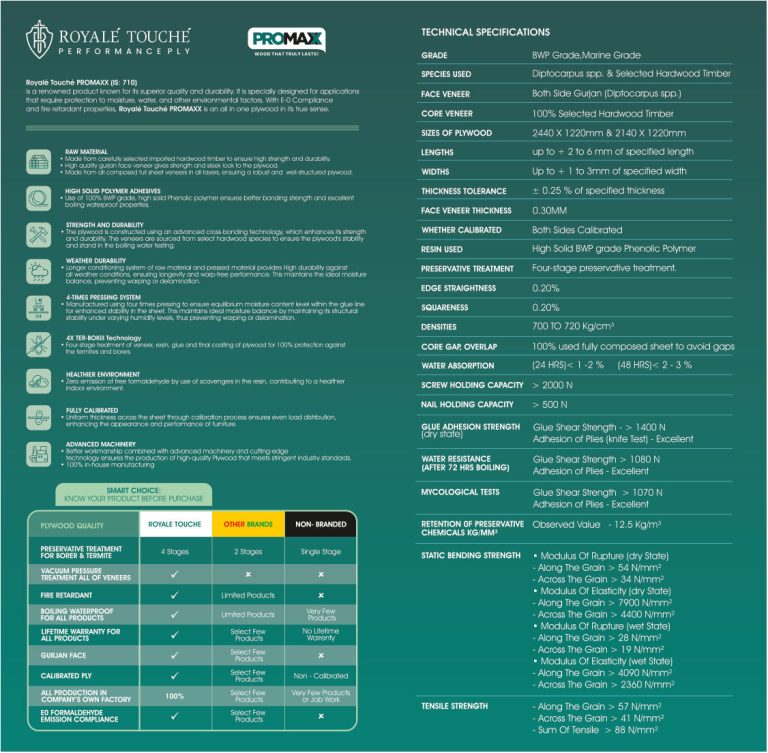This screenshot has height=753, width=768.
Task: Click the SMART CHOICE banner tab
Action: click(134, 494)
